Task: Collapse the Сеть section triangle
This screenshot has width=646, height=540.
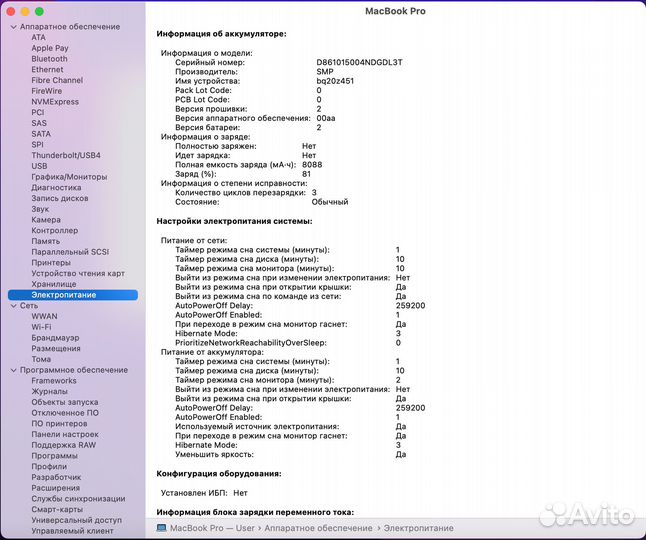Action: (x=13, y=306)
